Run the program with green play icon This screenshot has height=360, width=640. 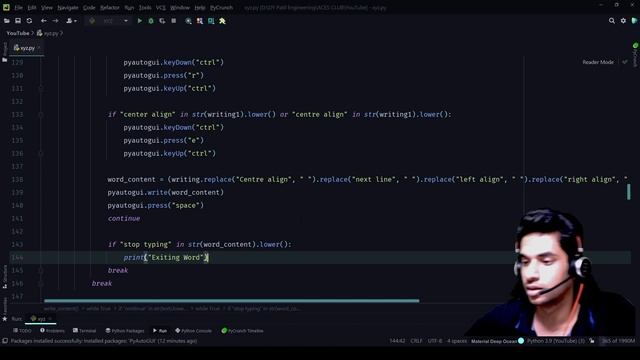pos(140,21)
